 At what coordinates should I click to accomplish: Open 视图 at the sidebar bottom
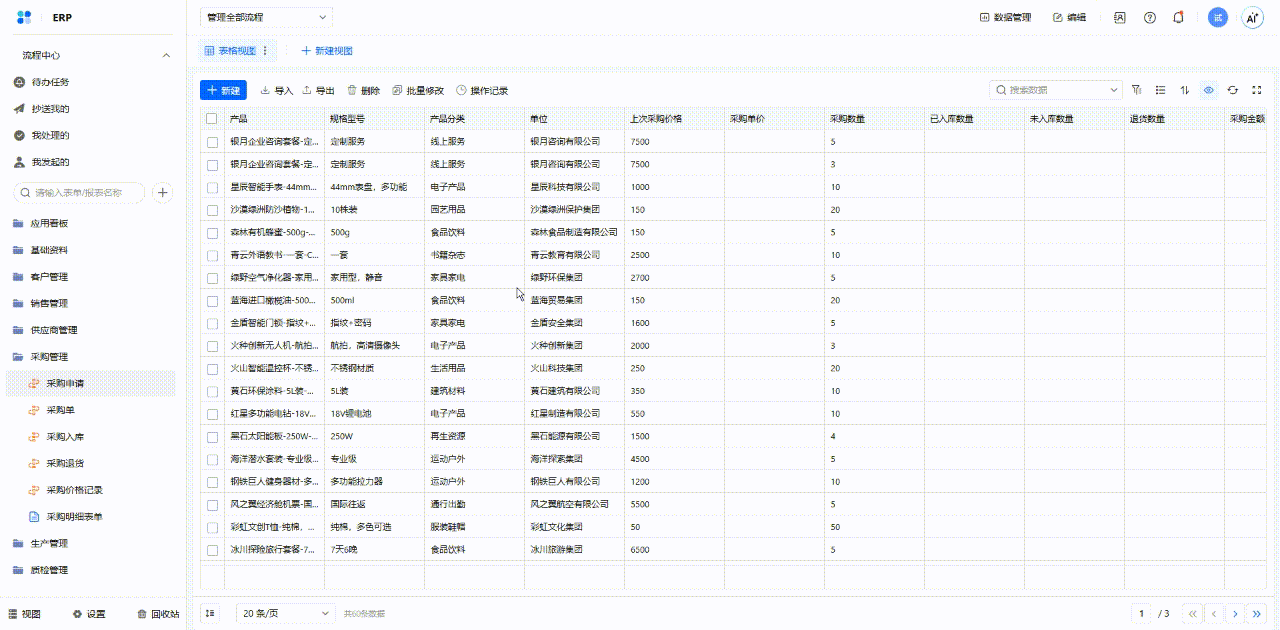click(25, 614)
